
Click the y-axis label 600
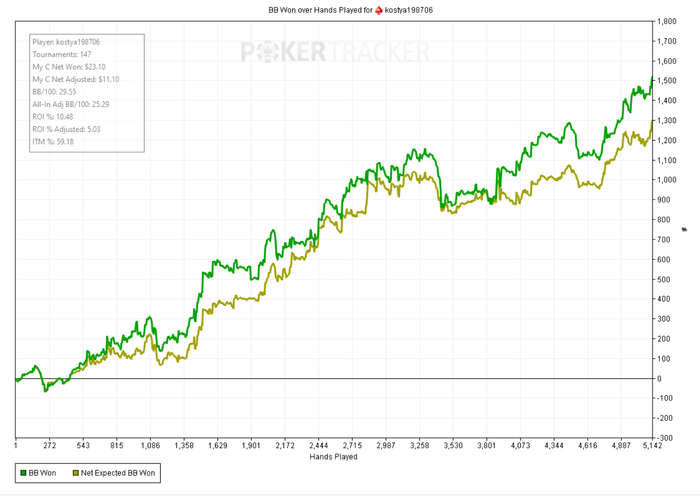pyautogui.click(x=664, y=259)
